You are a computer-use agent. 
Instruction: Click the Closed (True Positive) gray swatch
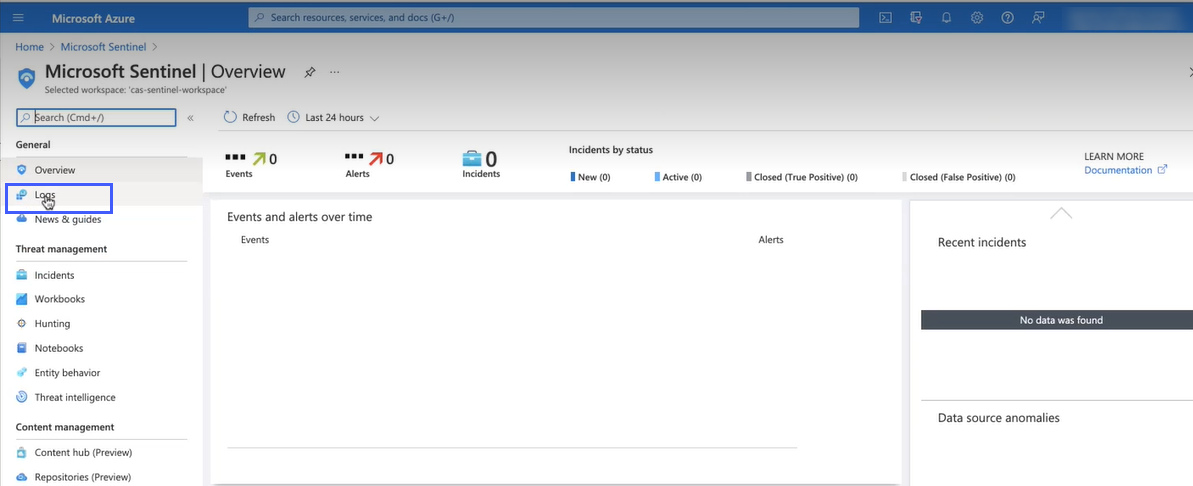(x=749, y=176)
